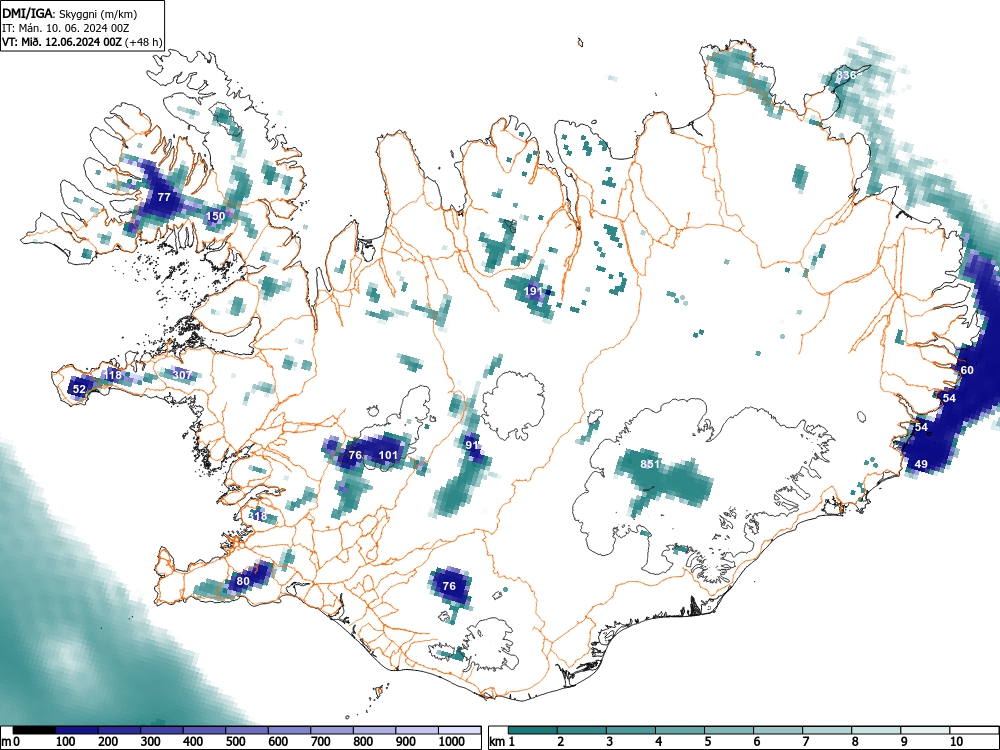Click the visibility value 307 label

pyautogui.click(x=182, y=374)
